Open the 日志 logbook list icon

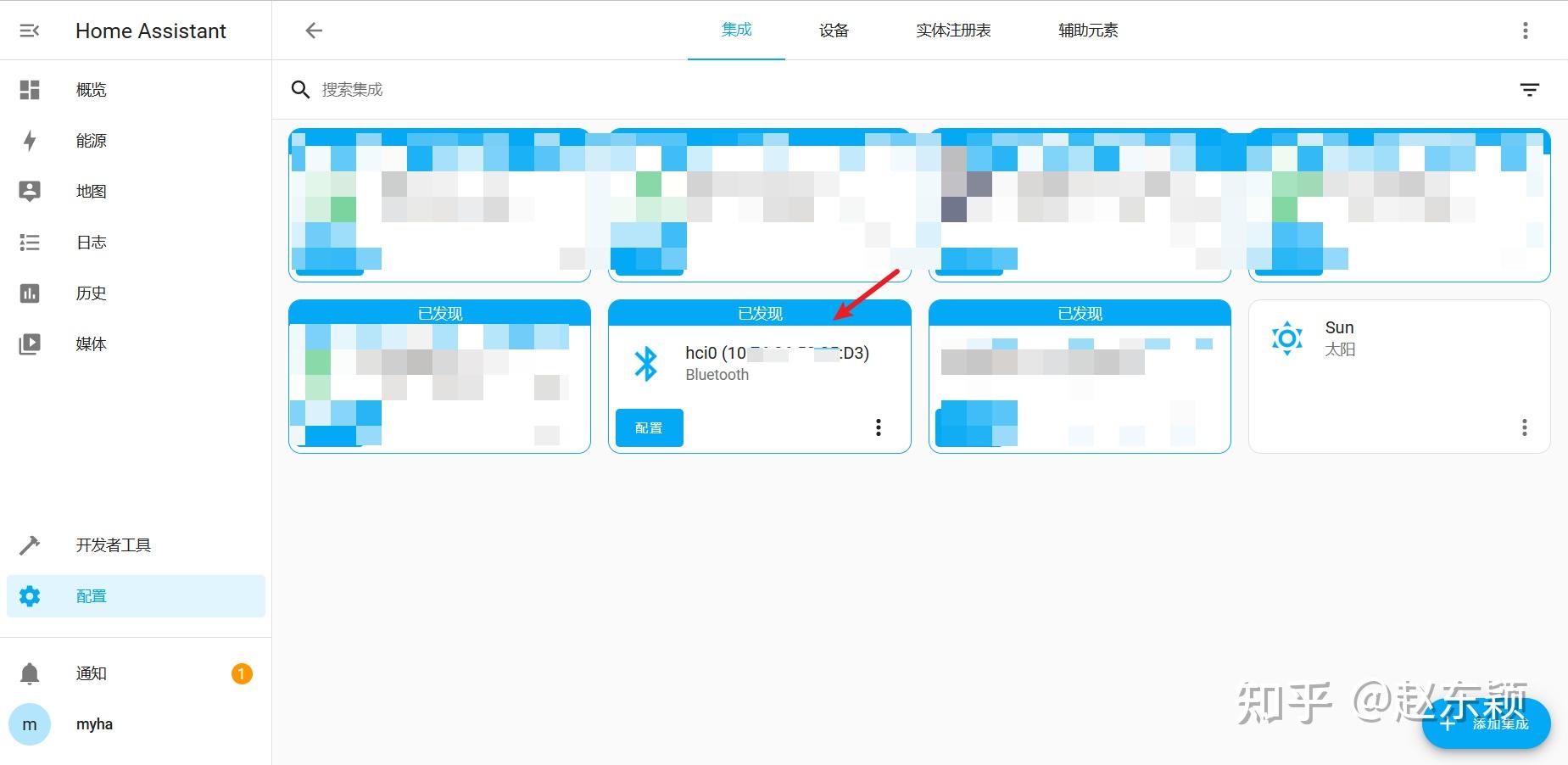(30, 243)
